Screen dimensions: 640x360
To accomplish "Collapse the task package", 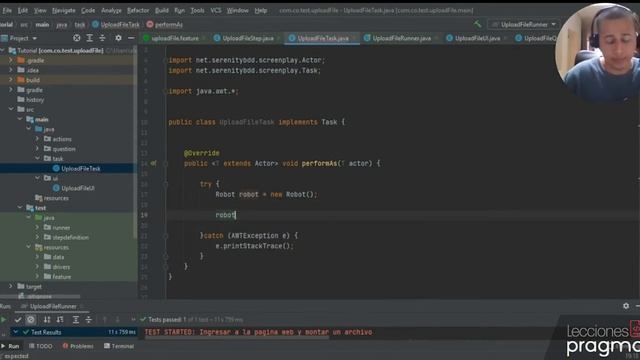I will click(x=38, y=158).
